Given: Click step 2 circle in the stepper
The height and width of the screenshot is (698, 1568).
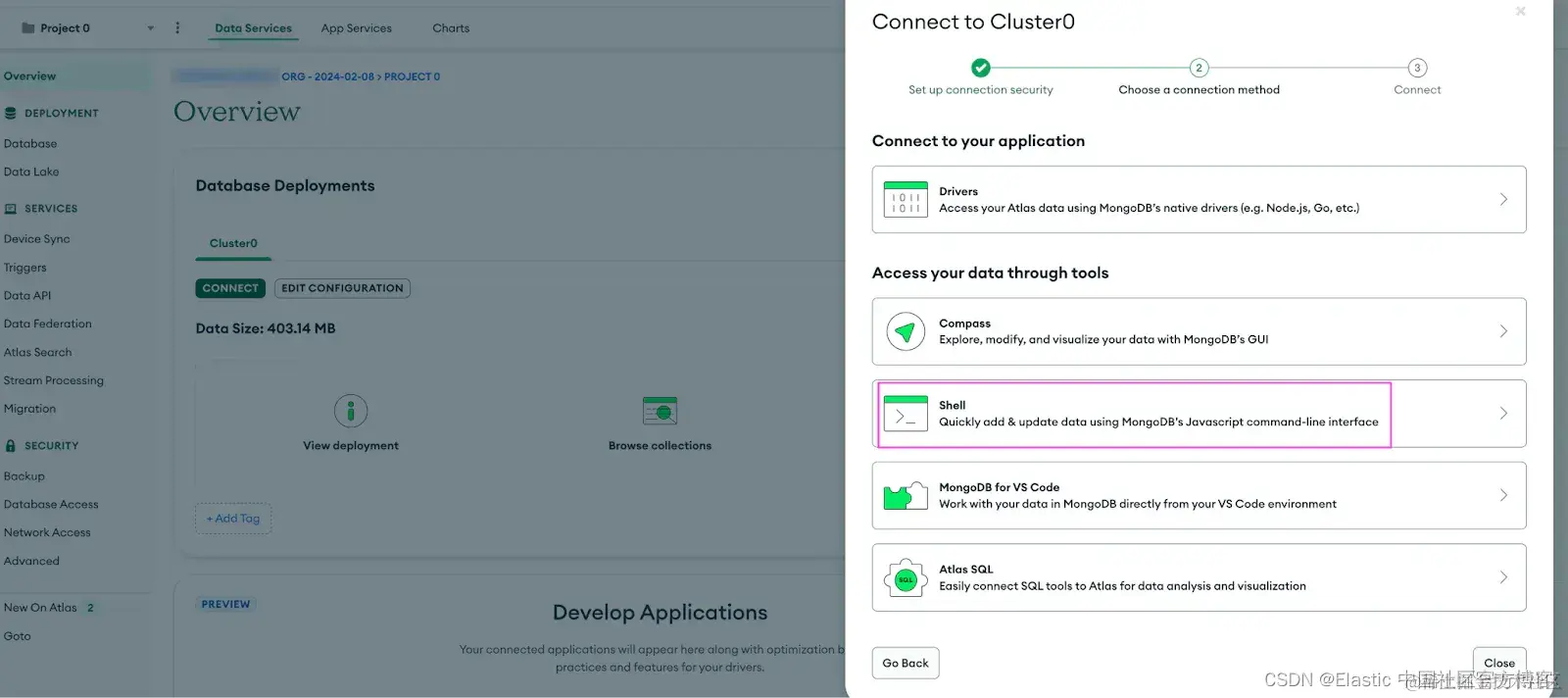Looking at the screenshot, I should (x=1199, y=68).
